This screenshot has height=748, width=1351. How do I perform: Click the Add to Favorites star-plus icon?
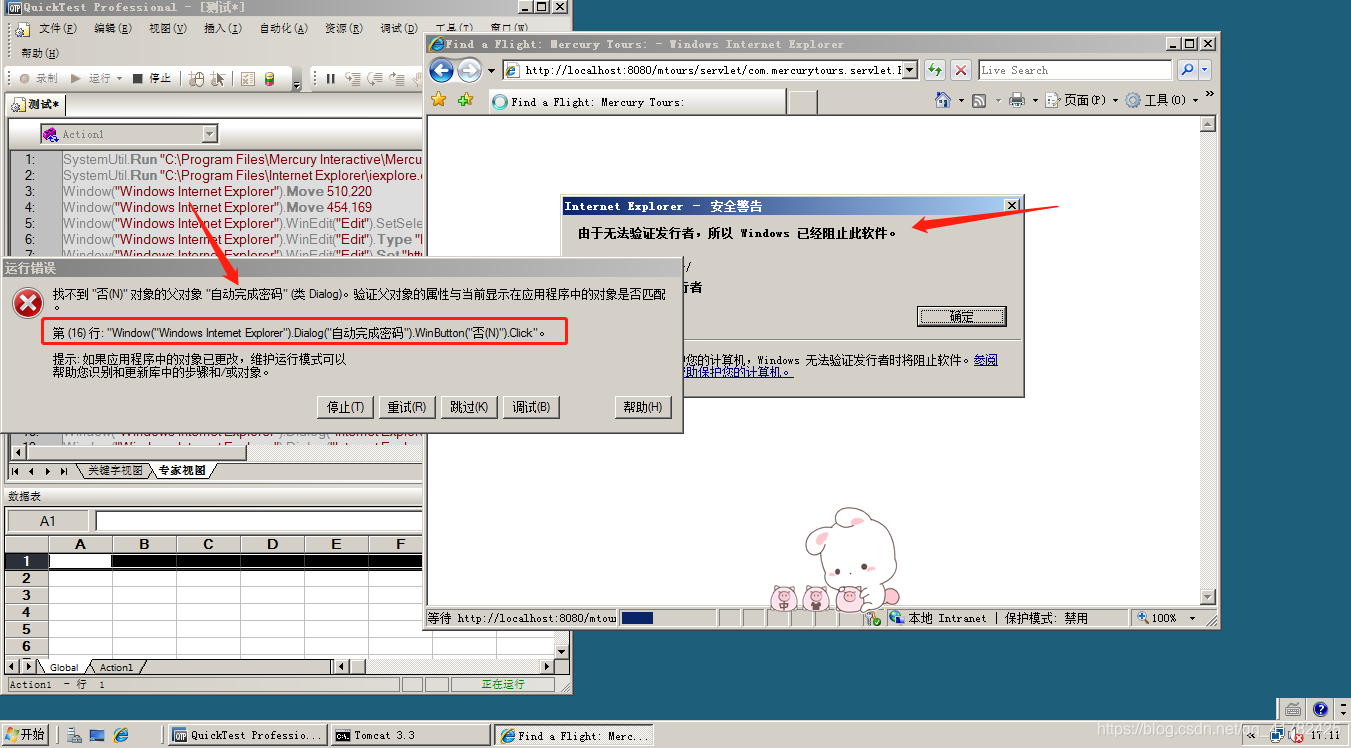465,100
